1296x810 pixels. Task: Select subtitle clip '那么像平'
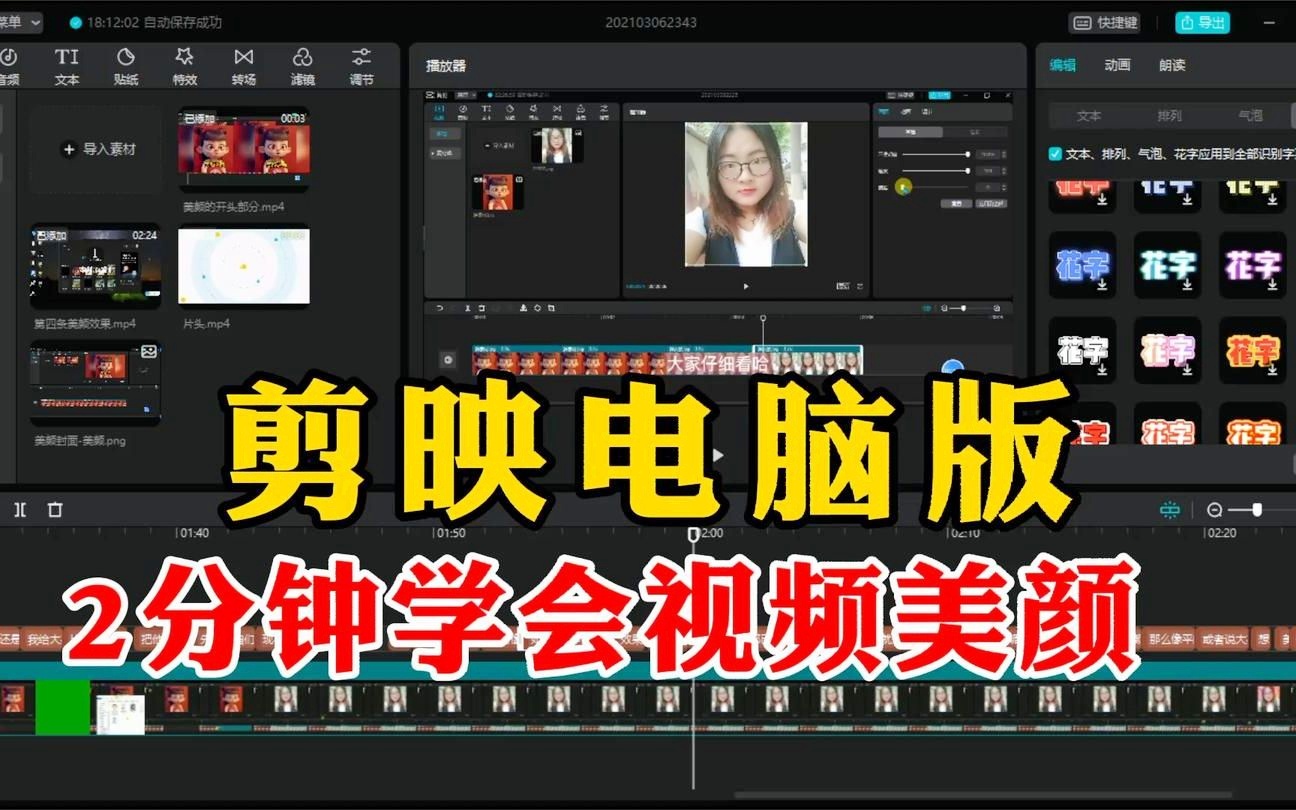pos(1170,638)
